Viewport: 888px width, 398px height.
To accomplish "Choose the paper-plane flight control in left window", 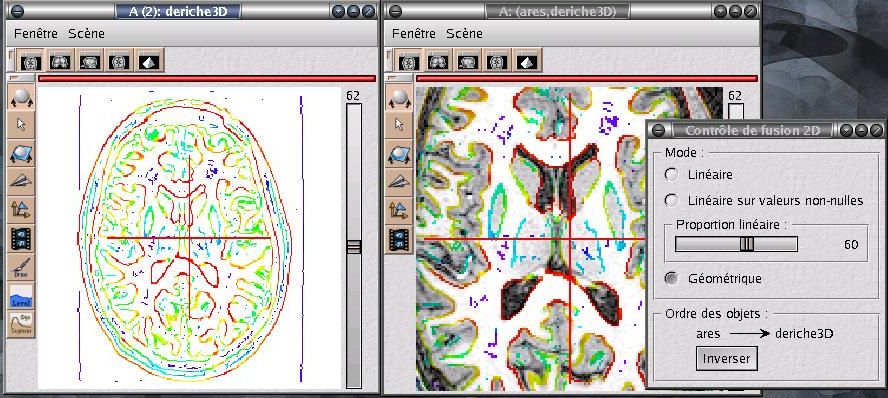I will click(22, 182).
